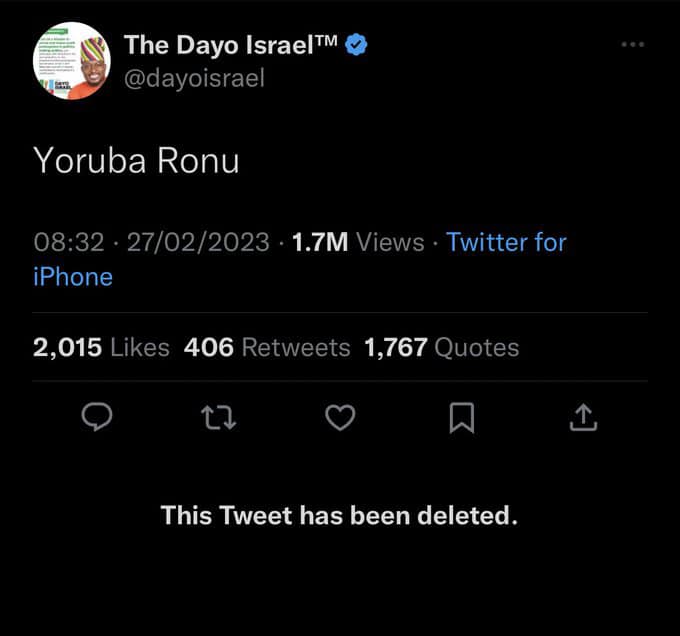Click the 27/02/2023 date
Image resolution: width=680 pixels, height=636 pixels.
pos(198,242)
